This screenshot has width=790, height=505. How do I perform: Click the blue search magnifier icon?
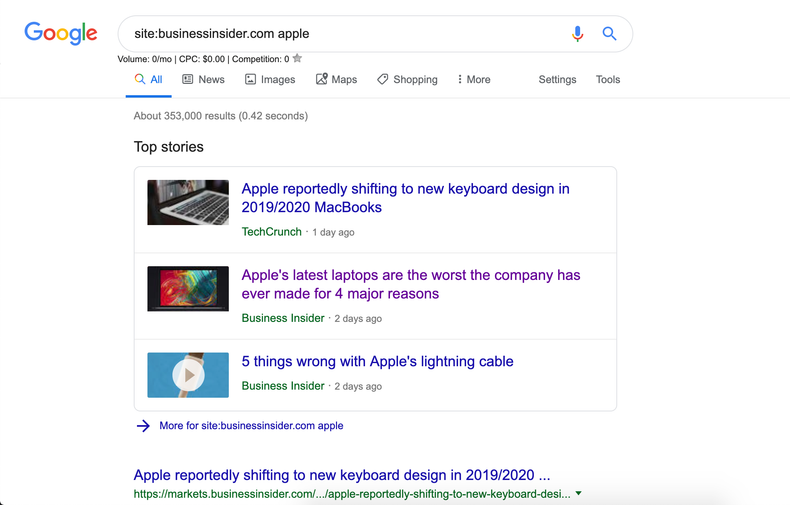coord(609,34)
